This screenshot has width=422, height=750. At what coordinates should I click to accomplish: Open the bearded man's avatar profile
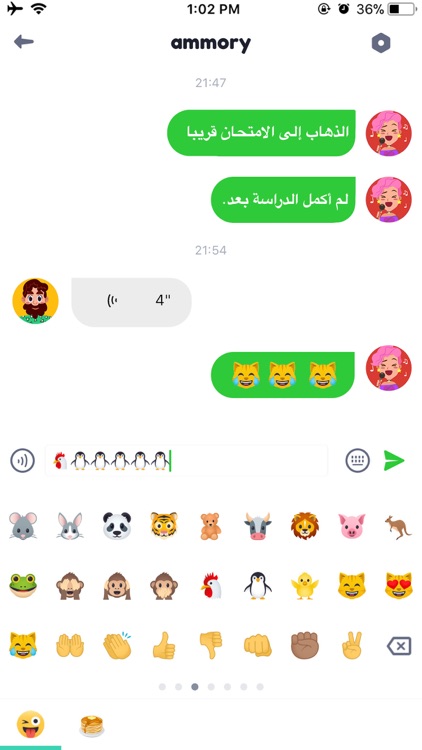35,301
